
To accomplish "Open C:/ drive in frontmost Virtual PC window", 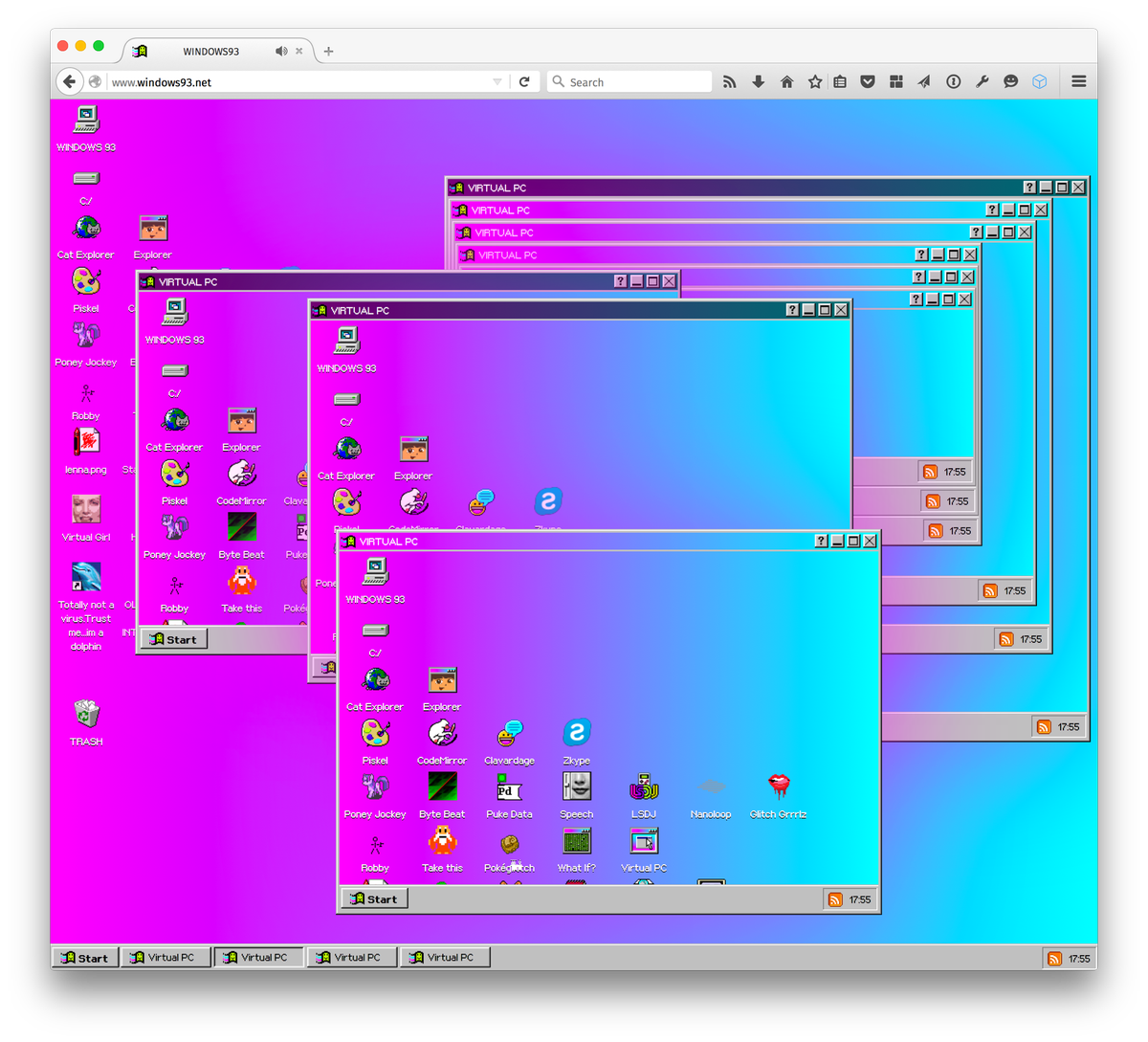I will click(x=375, y=630).
